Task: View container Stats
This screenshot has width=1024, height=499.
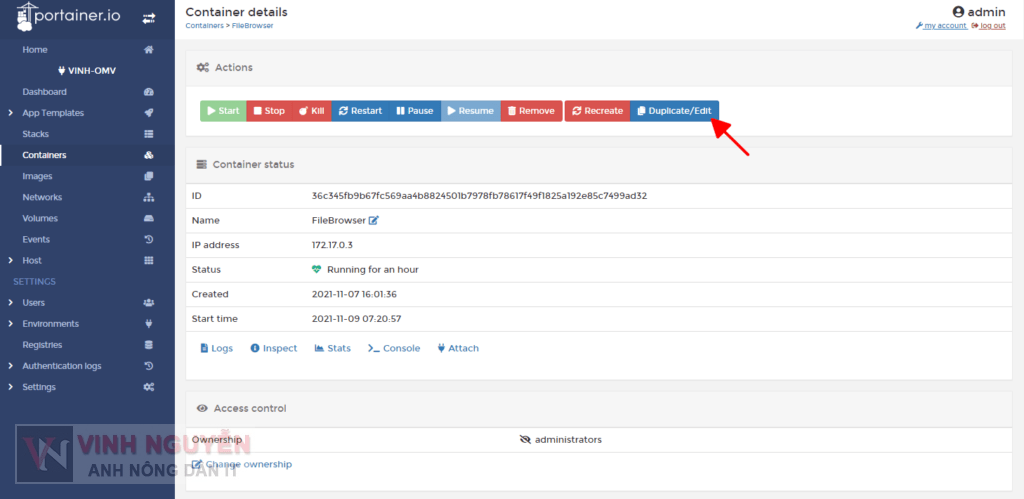Action: pos(332,349)
